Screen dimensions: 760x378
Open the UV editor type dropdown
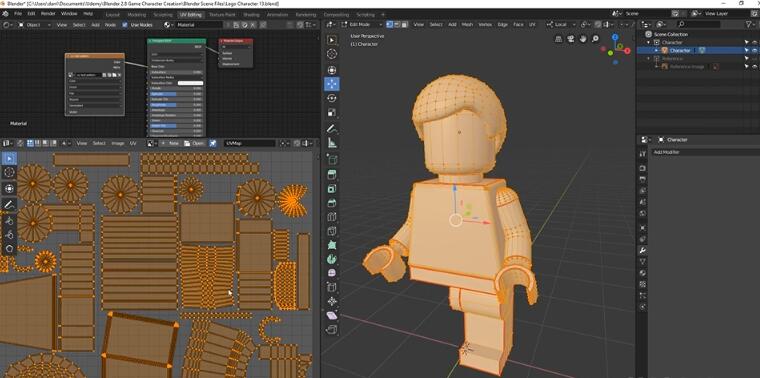pyautogui.click(x=7, y=143)
